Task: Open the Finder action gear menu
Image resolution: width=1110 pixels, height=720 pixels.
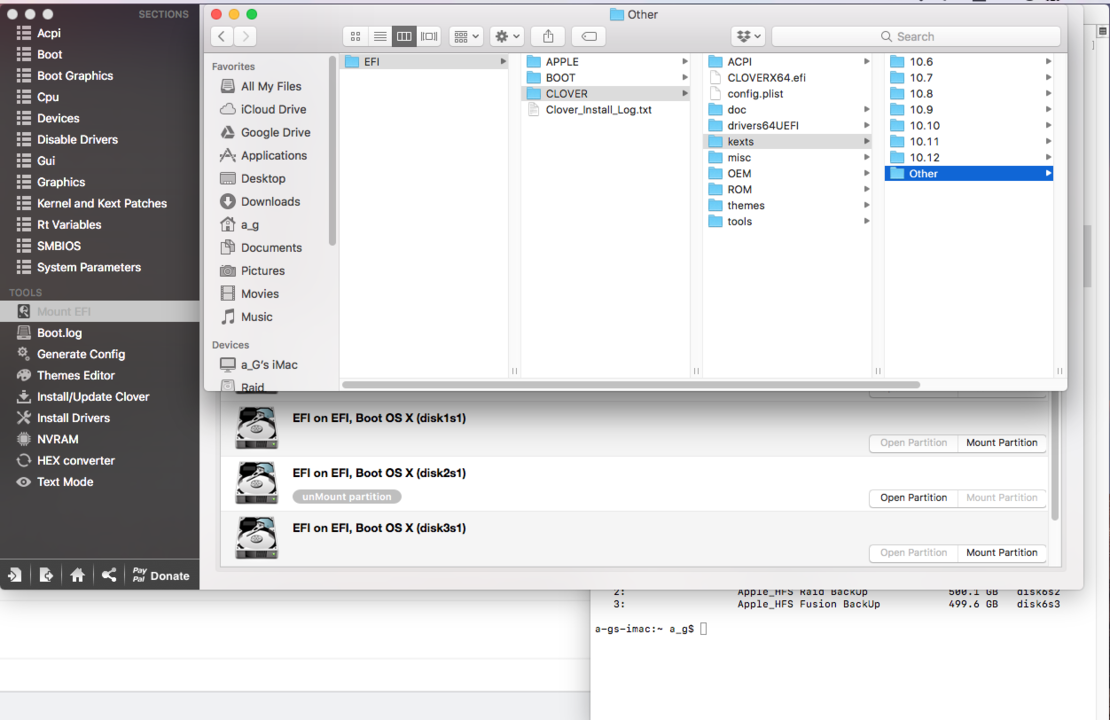Action: pos(508,36)
